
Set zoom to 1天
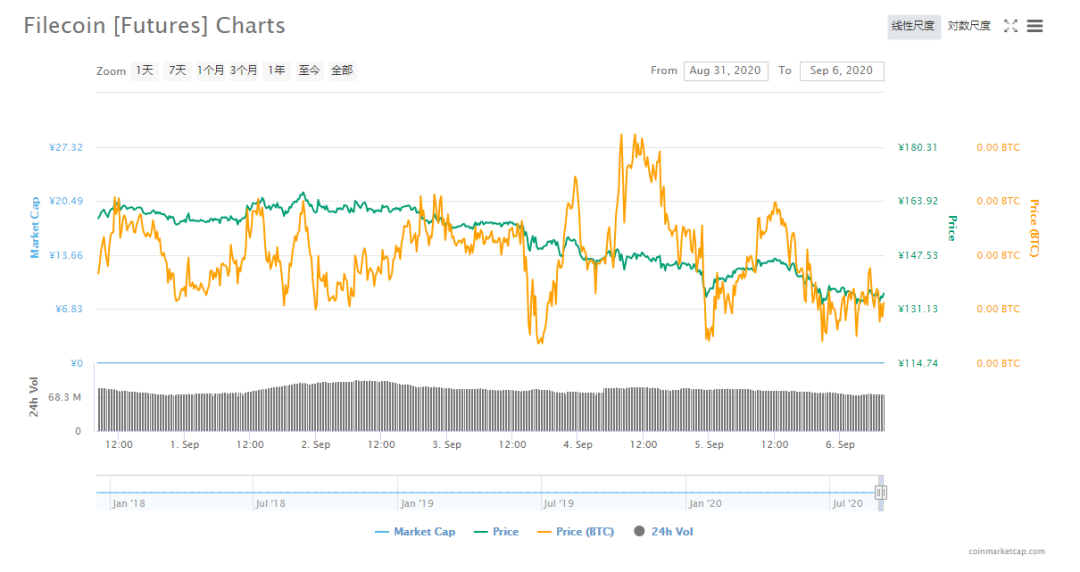coord(145,70)
